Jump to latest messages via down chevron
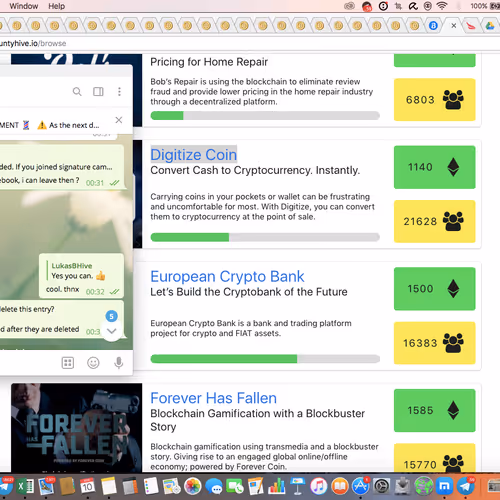This screenshot has width=500, height=500. coord(111,331)
